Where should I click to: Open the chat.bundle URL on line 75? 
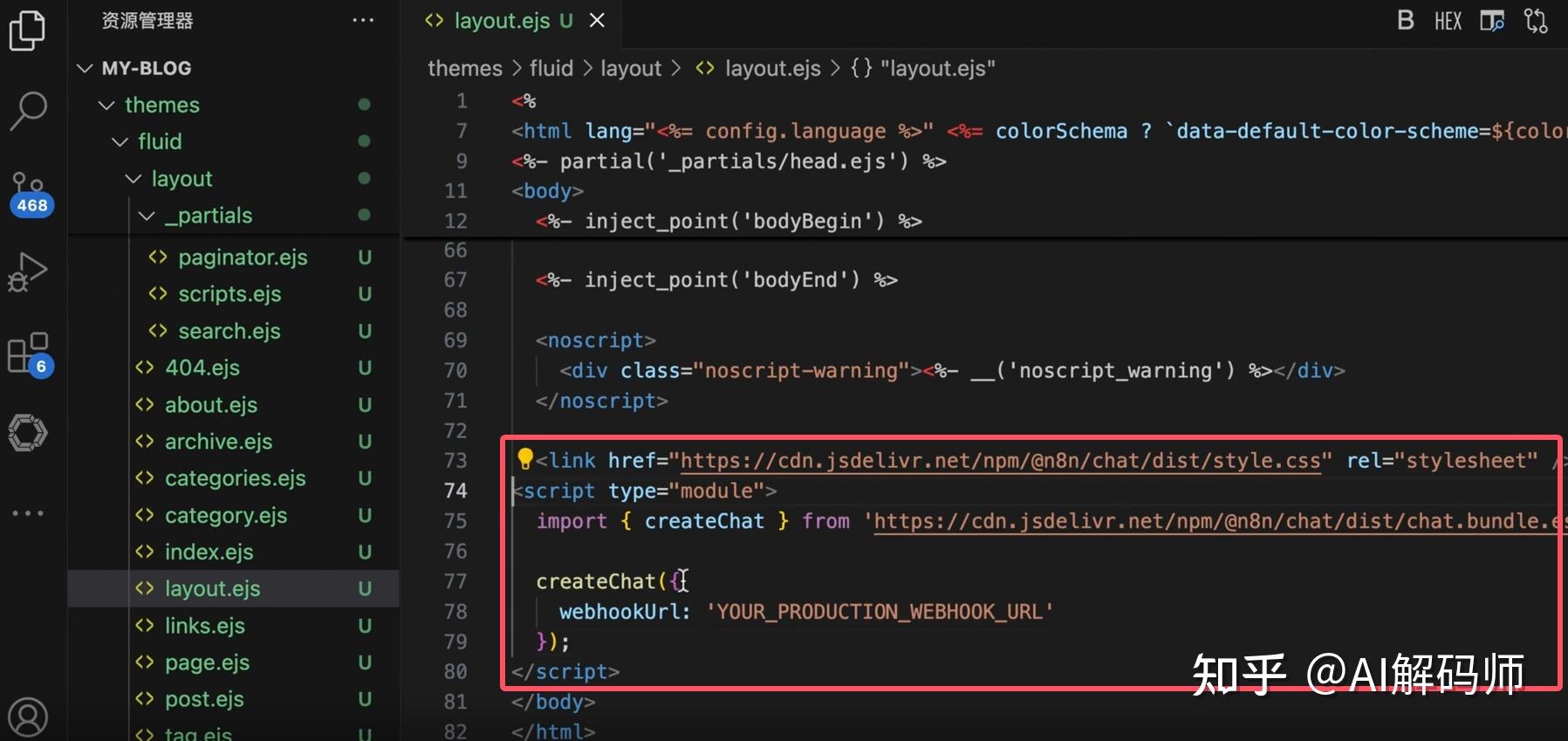1221,521
